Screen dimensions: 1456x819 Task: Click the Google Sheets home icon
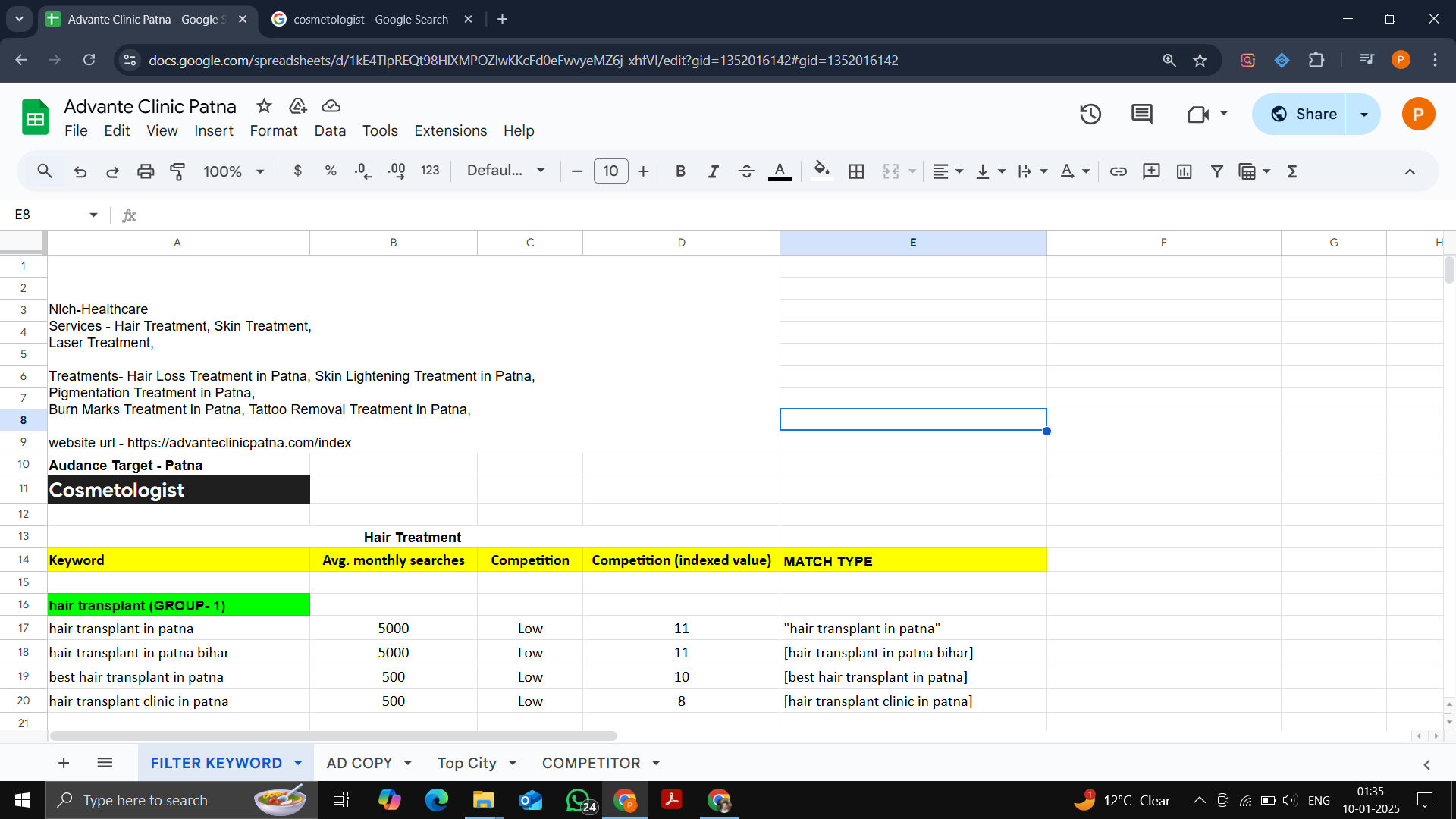tap(35, 118)
